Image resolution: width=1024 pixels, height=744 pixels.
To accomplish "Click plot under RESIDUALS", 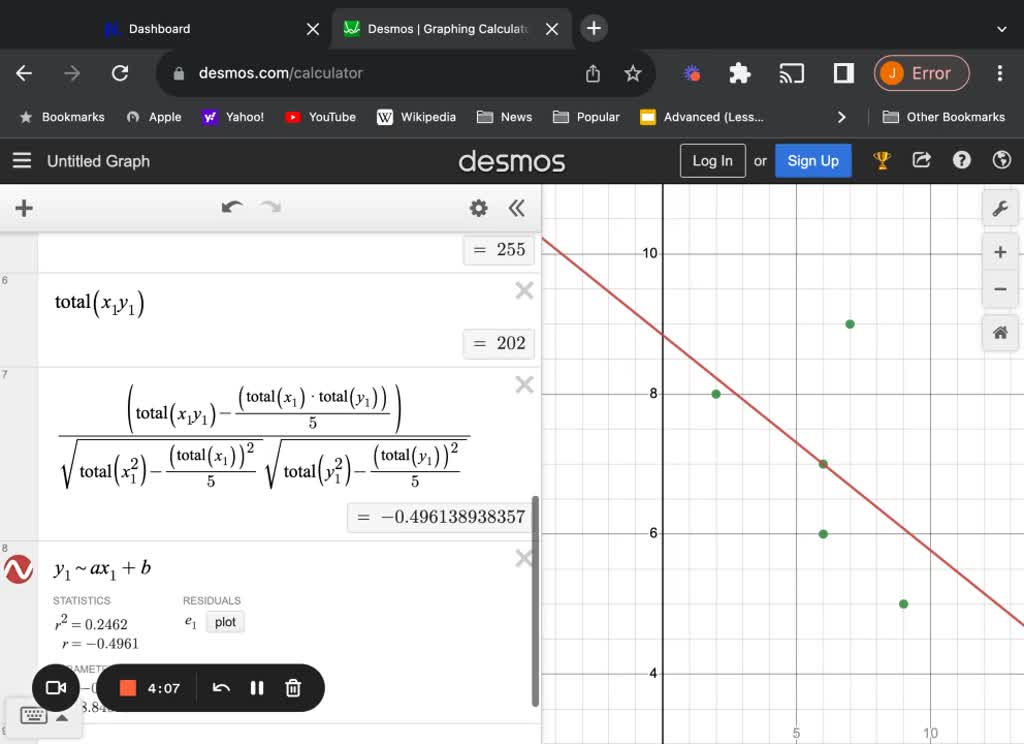I will [x=225, y=622].
